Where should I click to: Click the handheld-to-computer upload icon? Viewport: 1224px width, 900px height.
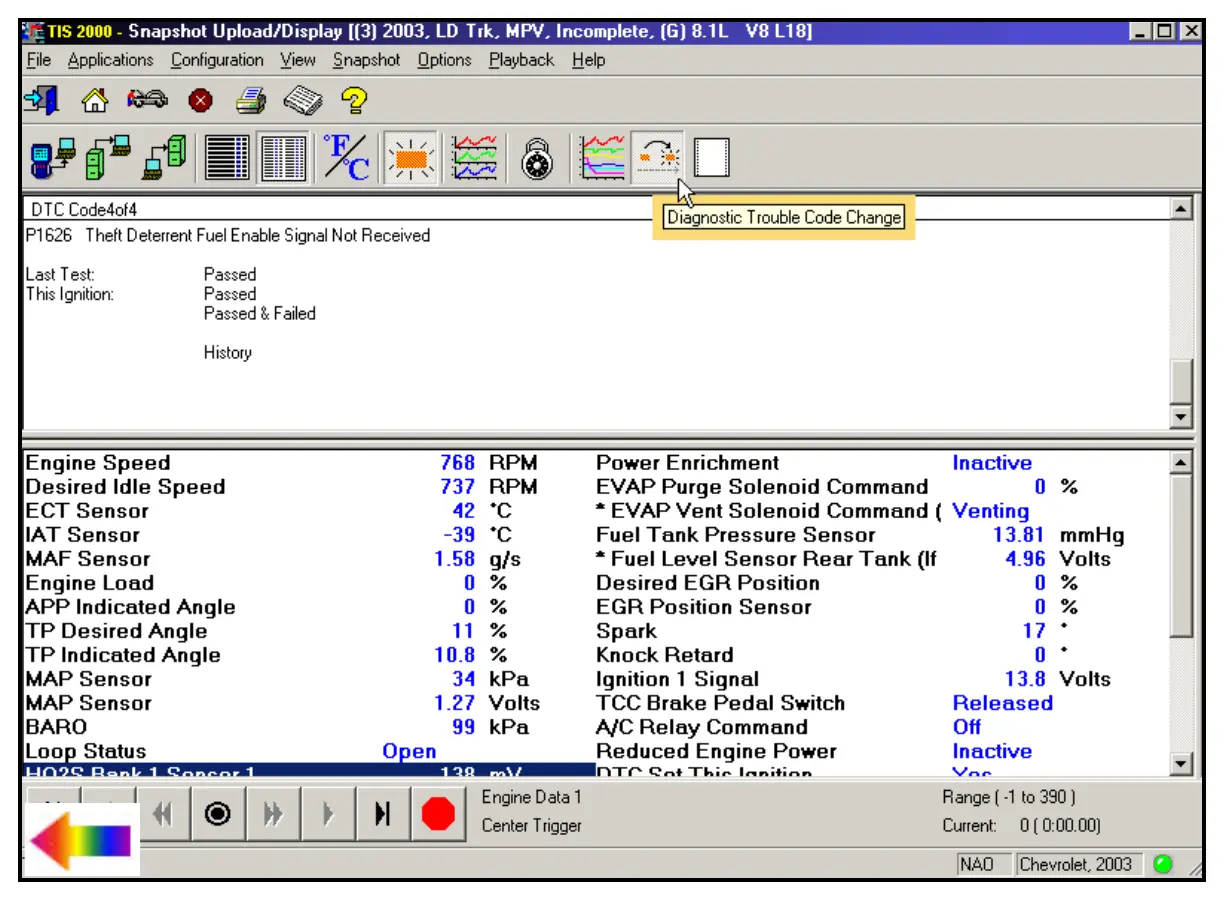pos(52,158)
